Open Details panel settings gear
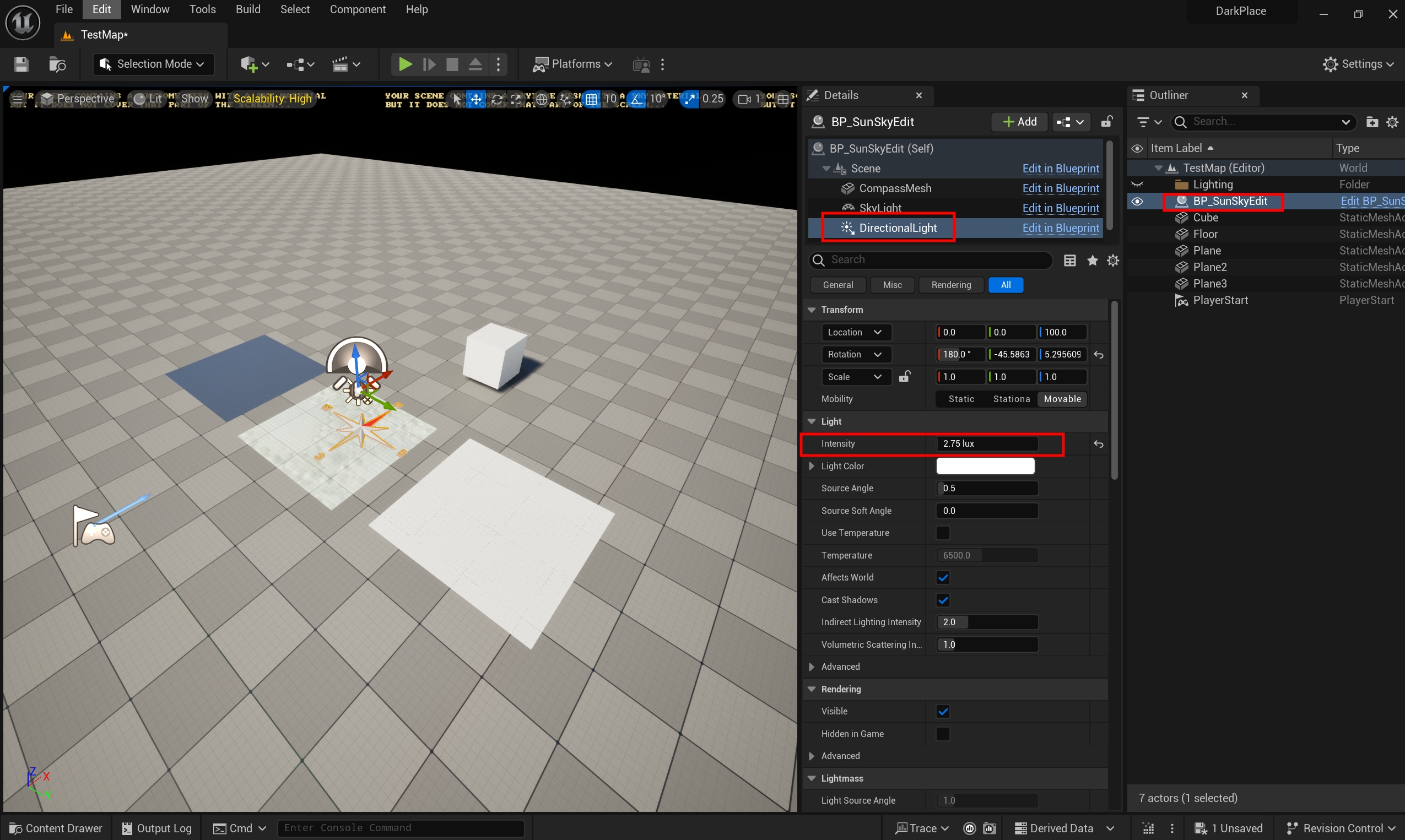The height and width of the screenshot is (840, 1405). (x=1113, y=261)
